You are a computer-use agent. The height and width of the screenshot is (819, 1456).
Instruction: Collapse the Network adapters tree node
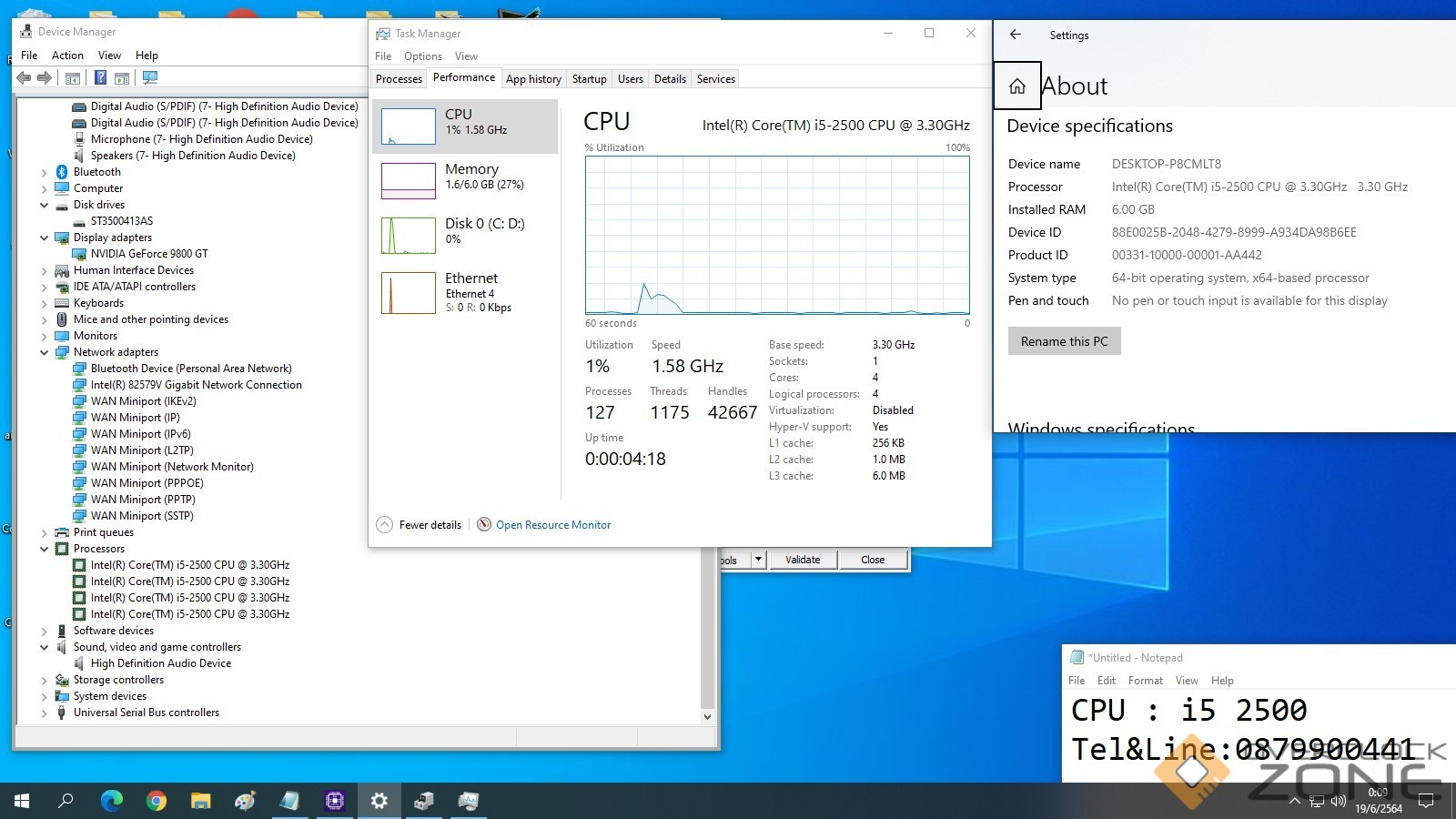(44, 352)
